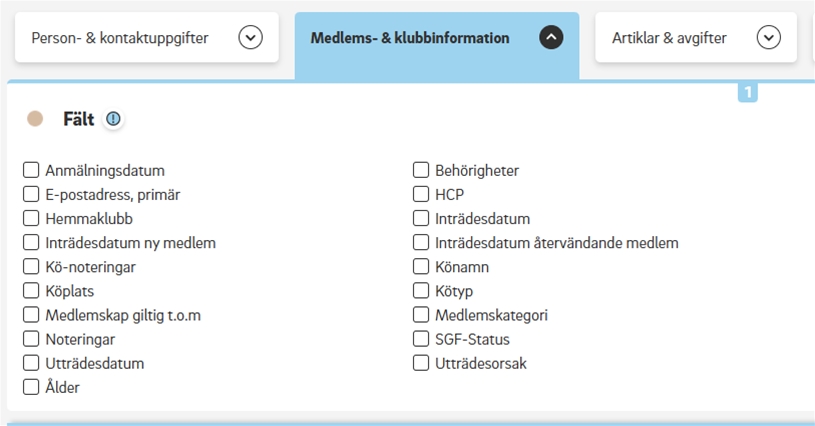The width and height of the screenshot is (815, 426).
Task: Select the HCP checkbox
Action: pyautogui.click(x=421, y=195)
